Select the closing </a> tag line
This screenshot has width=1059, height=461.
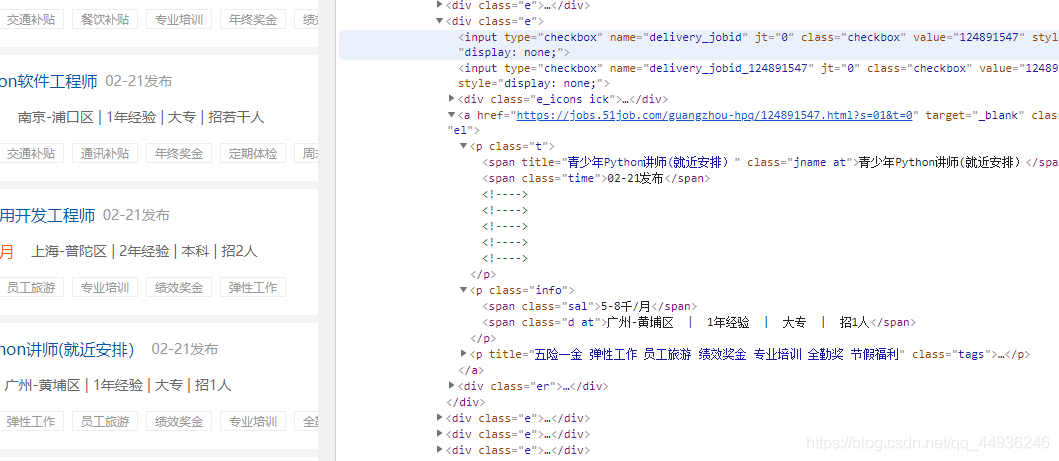coord(471,370)
